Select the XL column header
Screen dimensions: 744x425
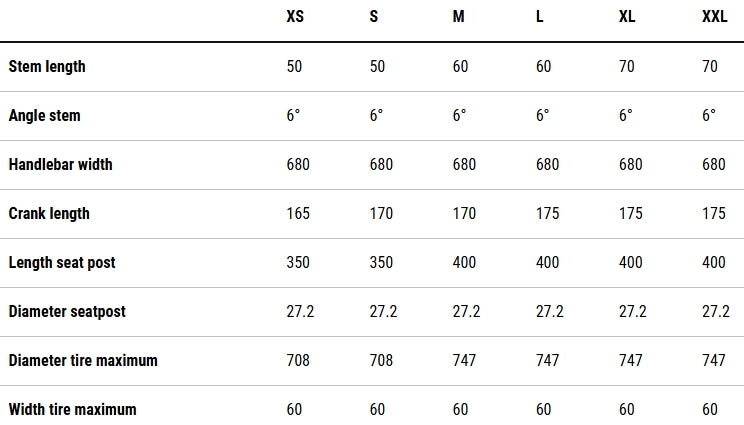tap(628, 18)
